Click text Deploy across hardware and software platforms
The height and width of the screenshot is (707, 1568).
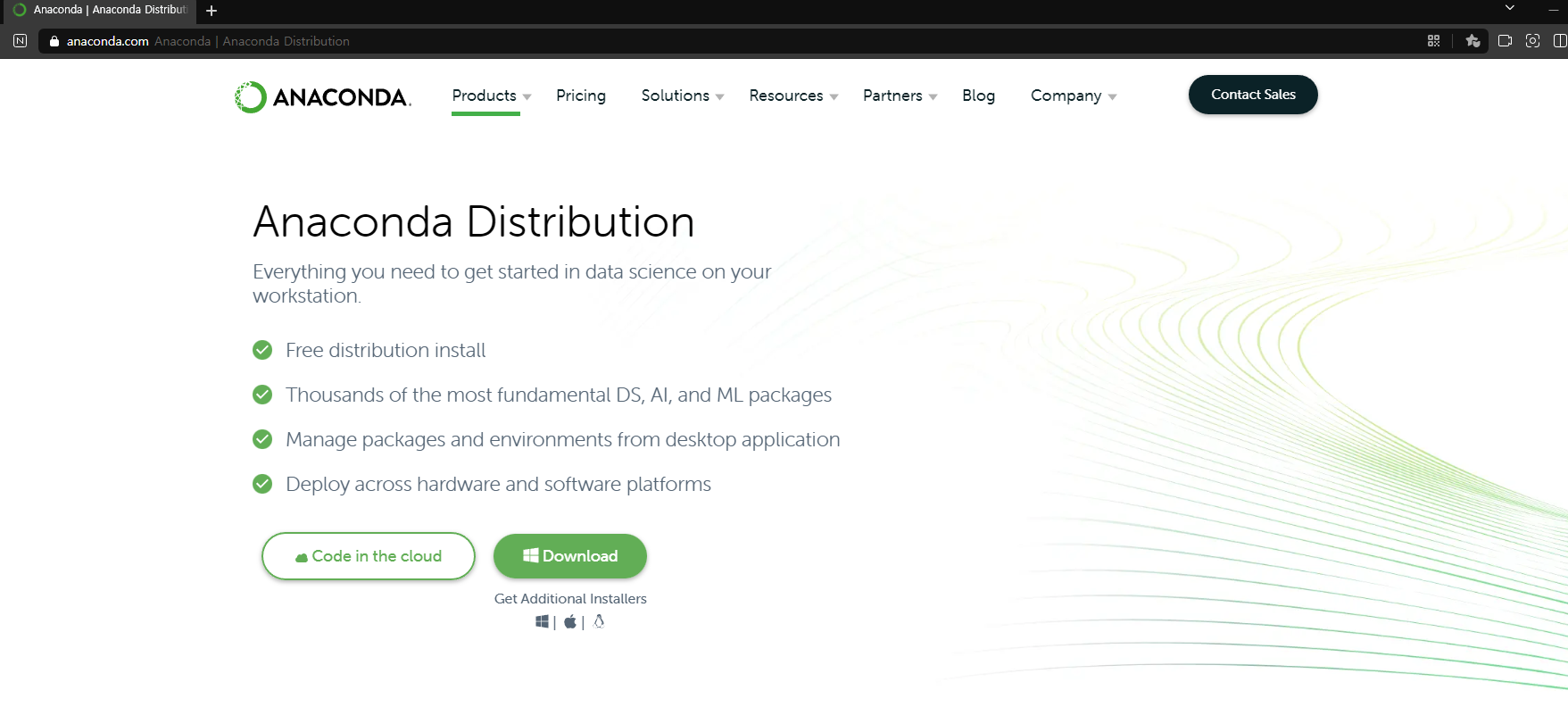(x=498, y=484)
